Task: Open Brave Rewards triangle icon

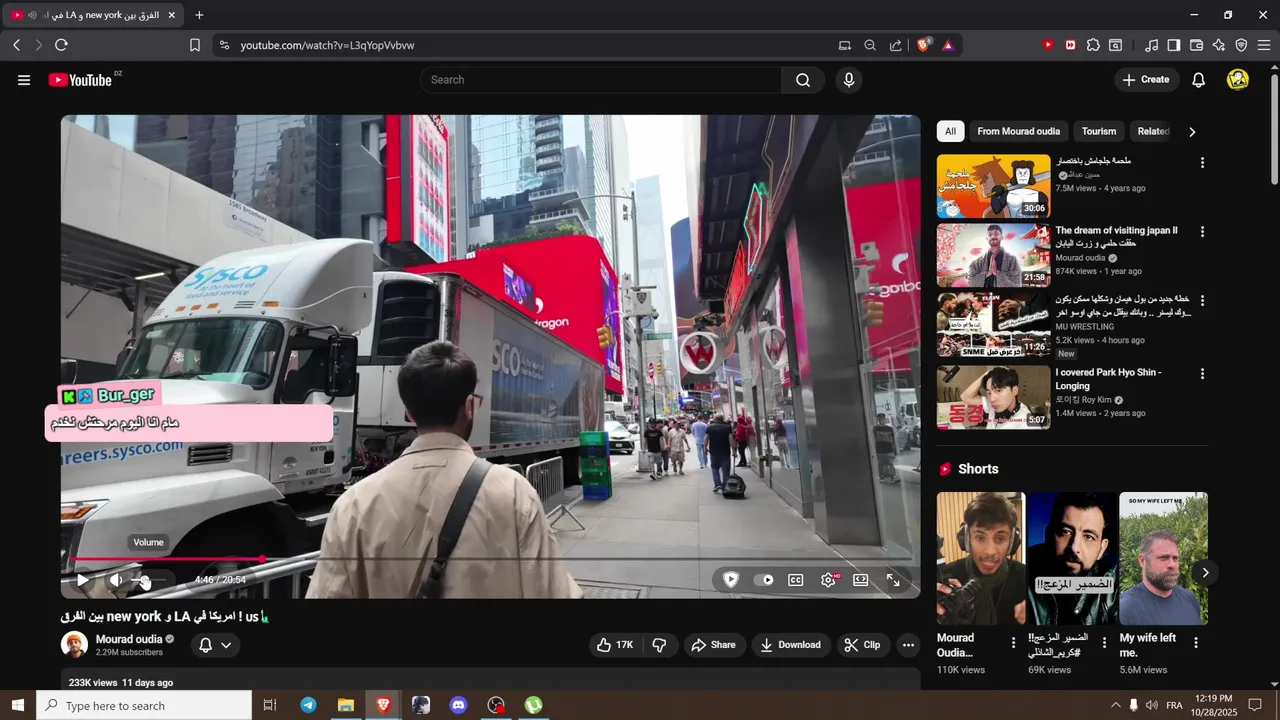Action: click(x=947, y=45)
